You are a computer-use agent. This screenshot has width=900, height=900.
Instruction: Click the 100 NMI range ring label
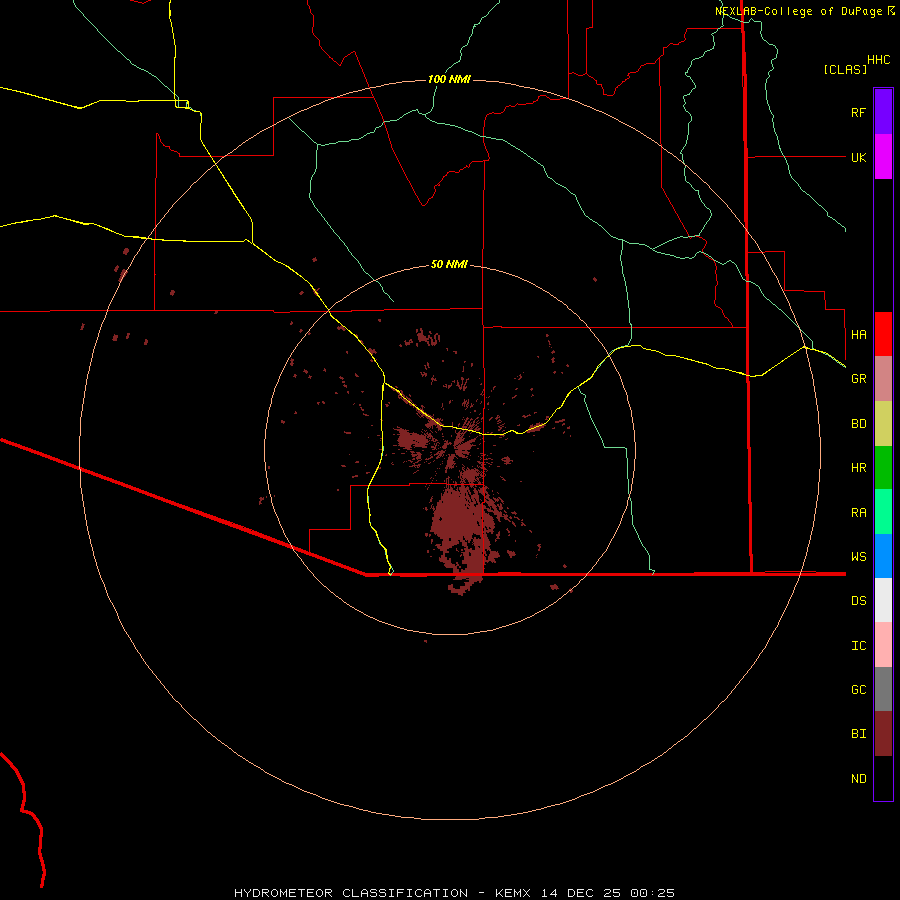point(449,79)
